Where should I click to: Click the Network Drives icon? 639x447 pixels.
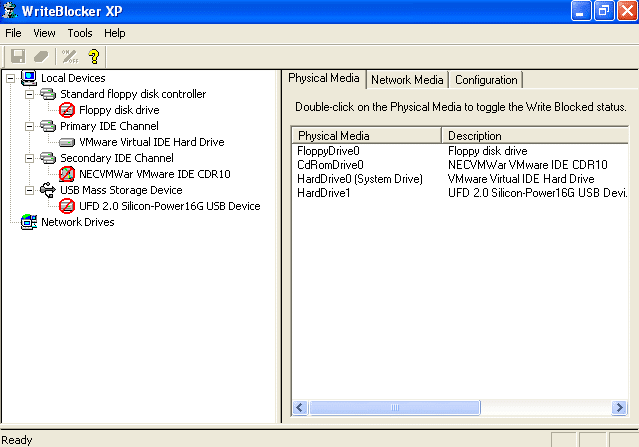29,222
